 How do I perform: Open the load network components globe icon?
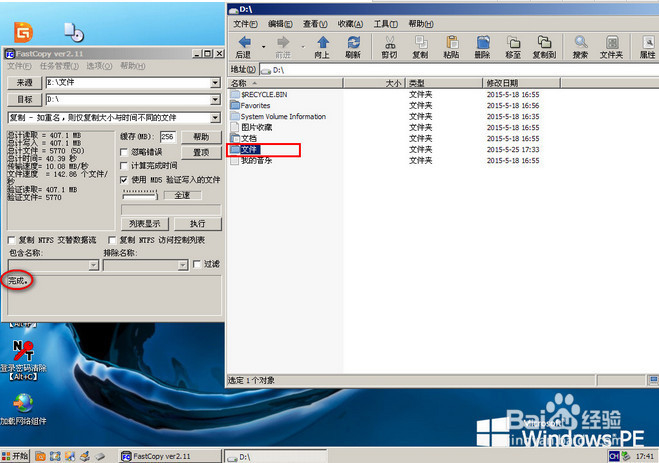(x=24, y=403)
